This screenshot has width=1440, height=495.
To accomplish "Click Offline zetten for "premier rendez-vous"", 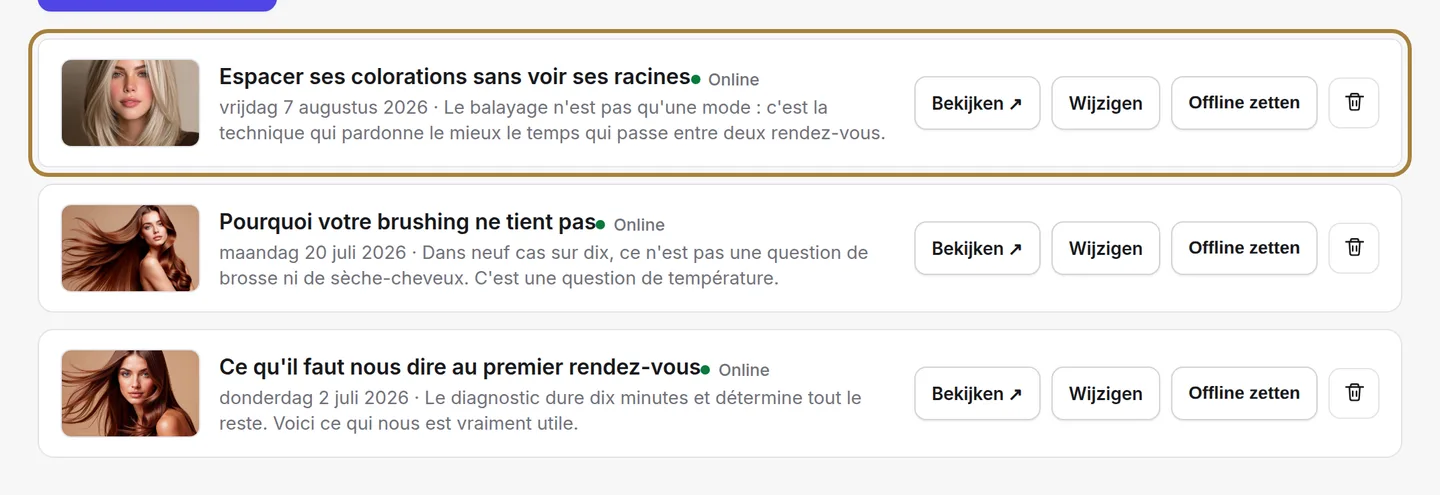I will pyautogui.click(x=1244, y=393).
